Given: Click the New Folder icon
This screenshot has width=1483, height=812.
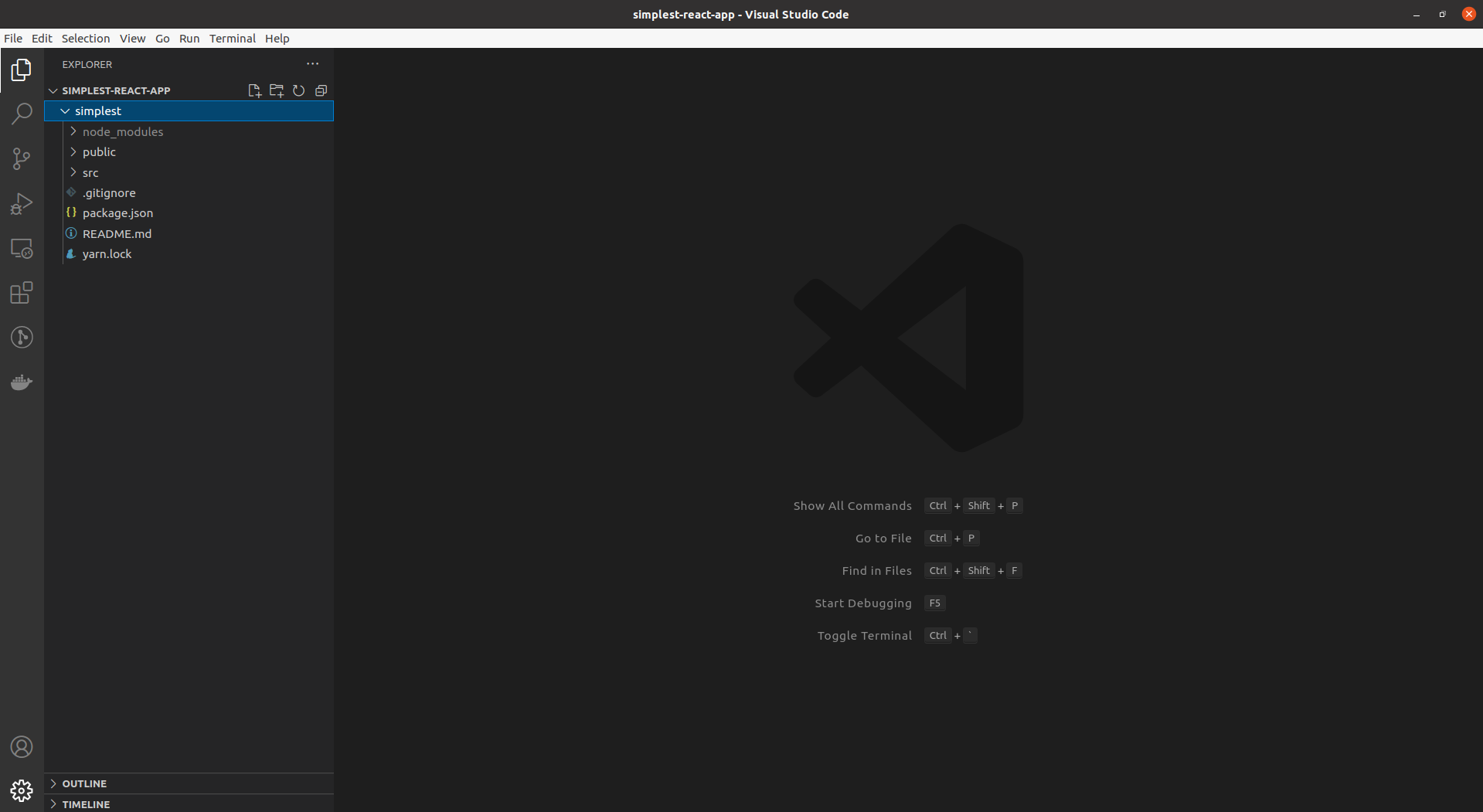Looking at the screenshot, I should [x=277, y=91].
